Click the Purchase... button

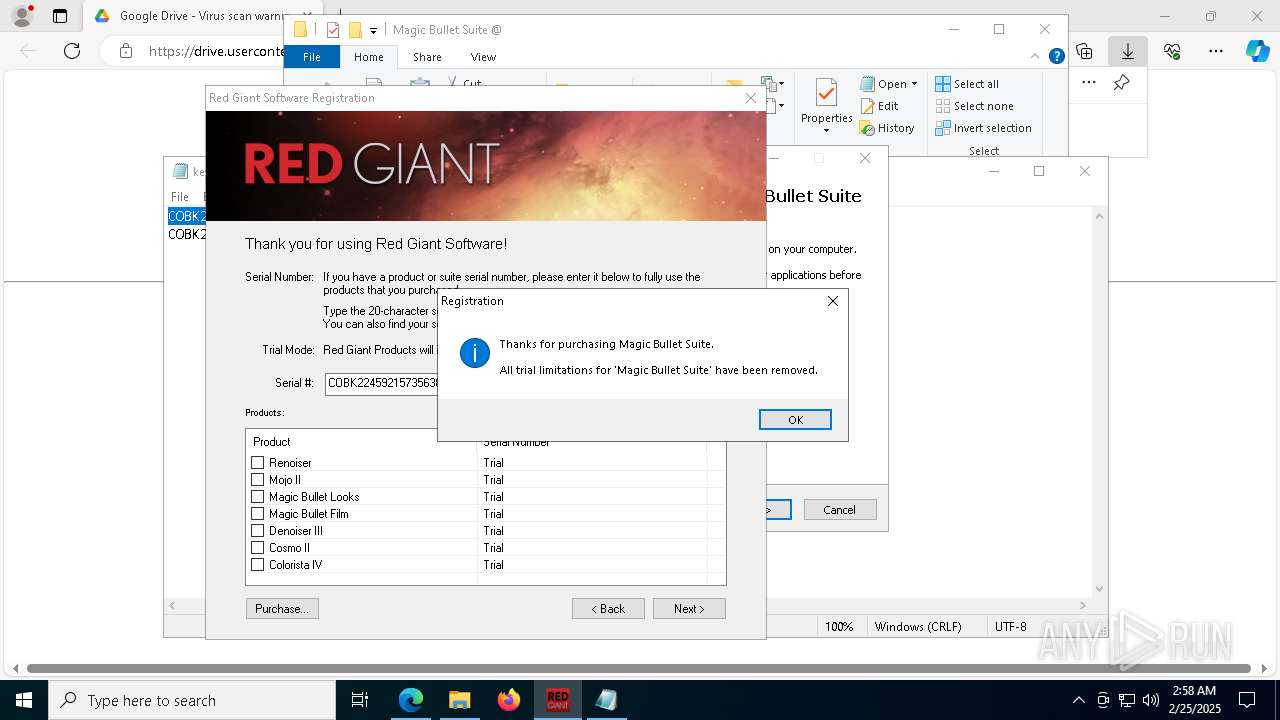(282, 609)
